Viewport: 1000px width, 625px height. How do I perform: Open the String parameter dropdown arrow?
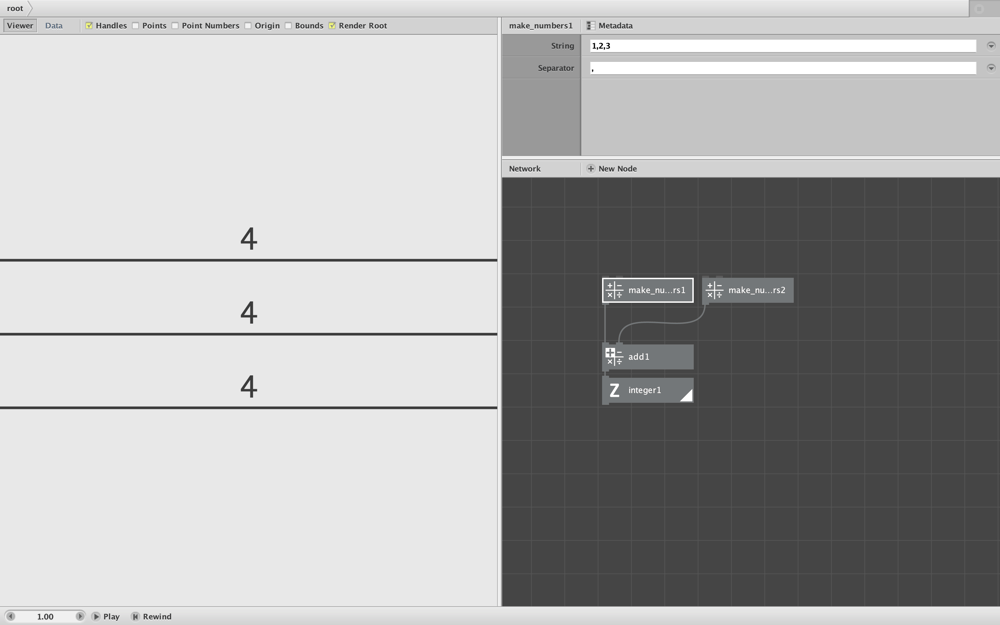991,46
